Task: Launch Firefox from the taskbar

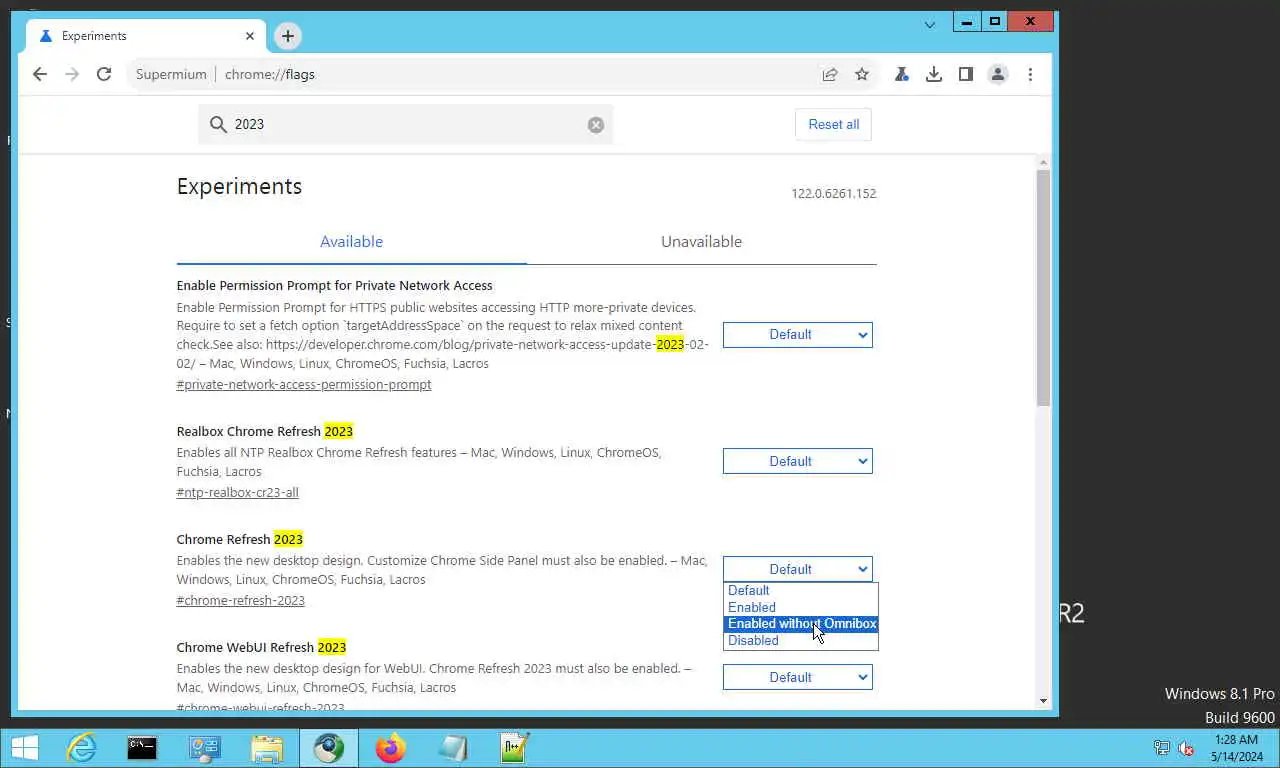Action: click(x=391, y=748)
